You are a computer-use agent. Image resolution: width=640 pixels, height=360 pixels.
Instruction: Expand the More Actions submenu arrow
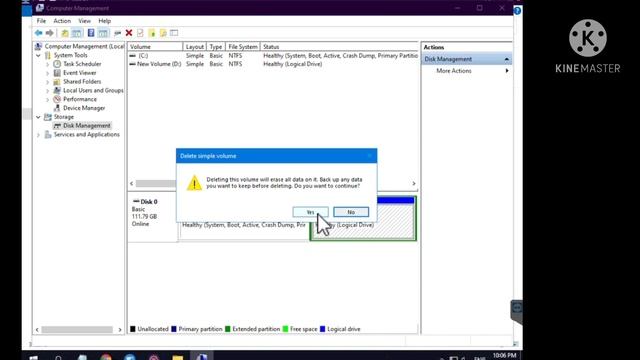(x=507, y=71)
